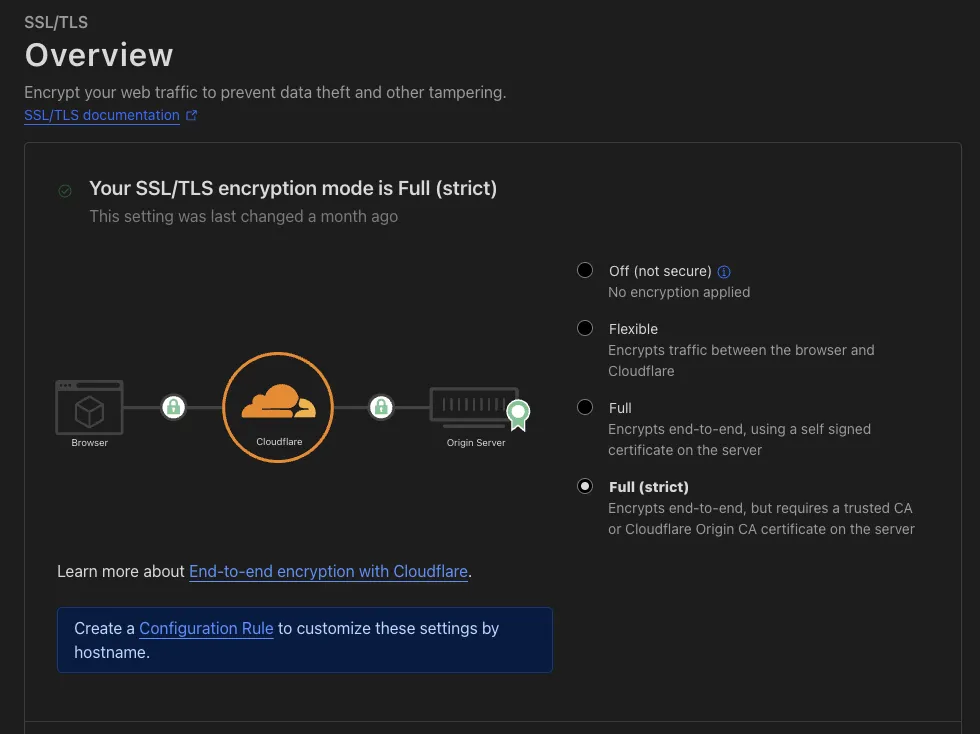Click the orange Cloudflare cloud logo
Image resolution: width=980 pixels, height=734 pixels.
point(279,401)
